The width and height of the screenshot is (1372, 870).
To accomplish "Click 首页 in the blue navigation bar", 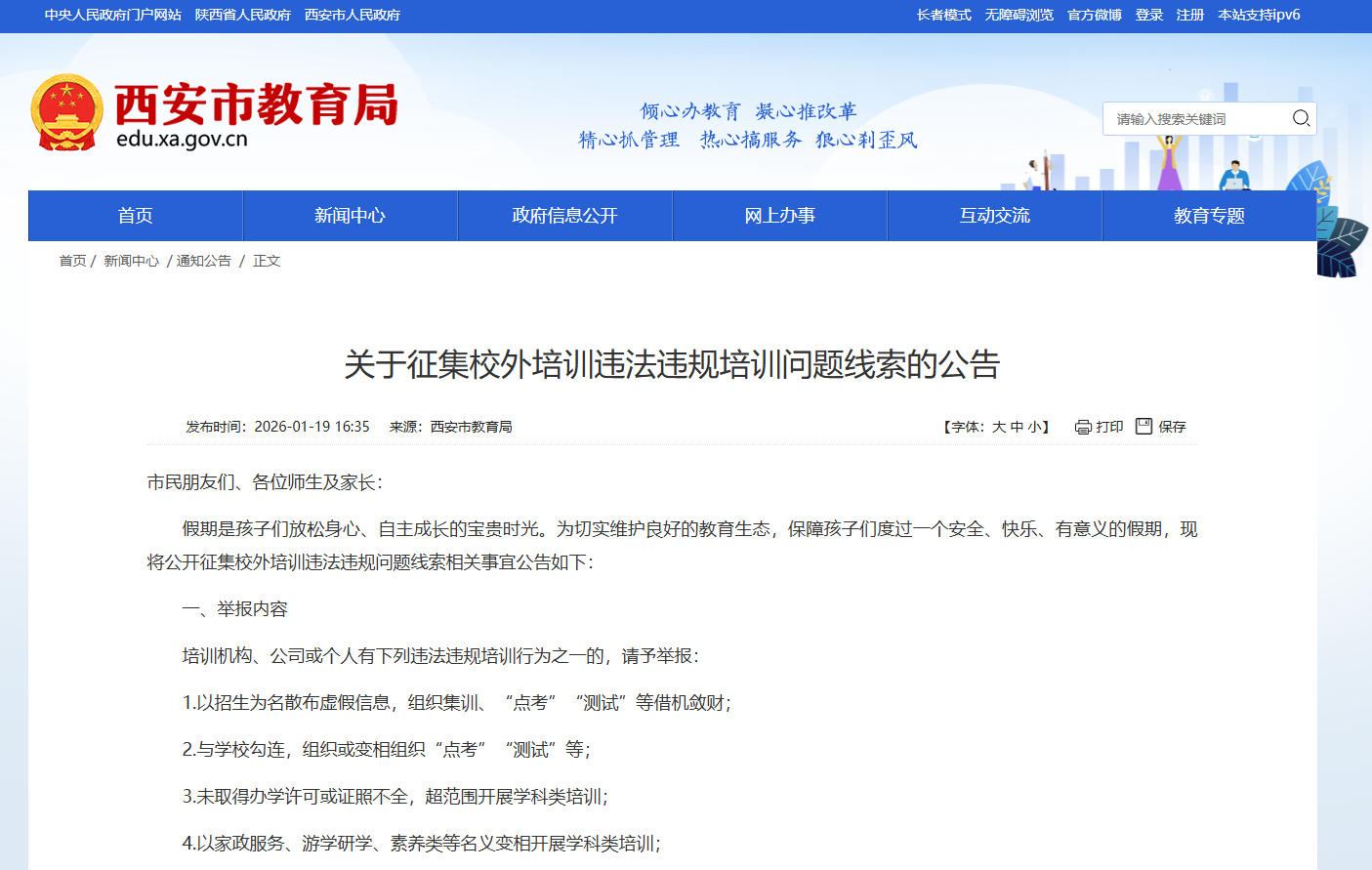I will pos(135,215).
